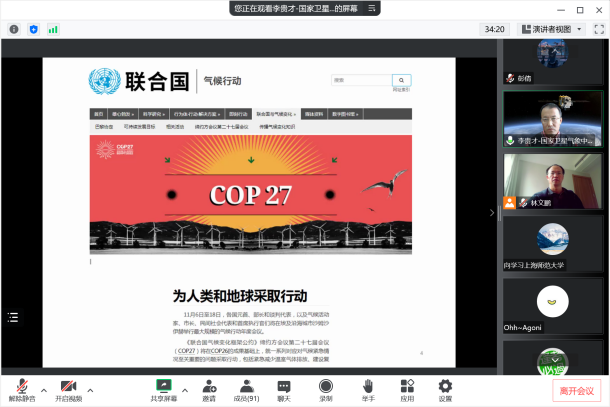Enter full screen with the corner-brackets icon

[x=599, y=29]
